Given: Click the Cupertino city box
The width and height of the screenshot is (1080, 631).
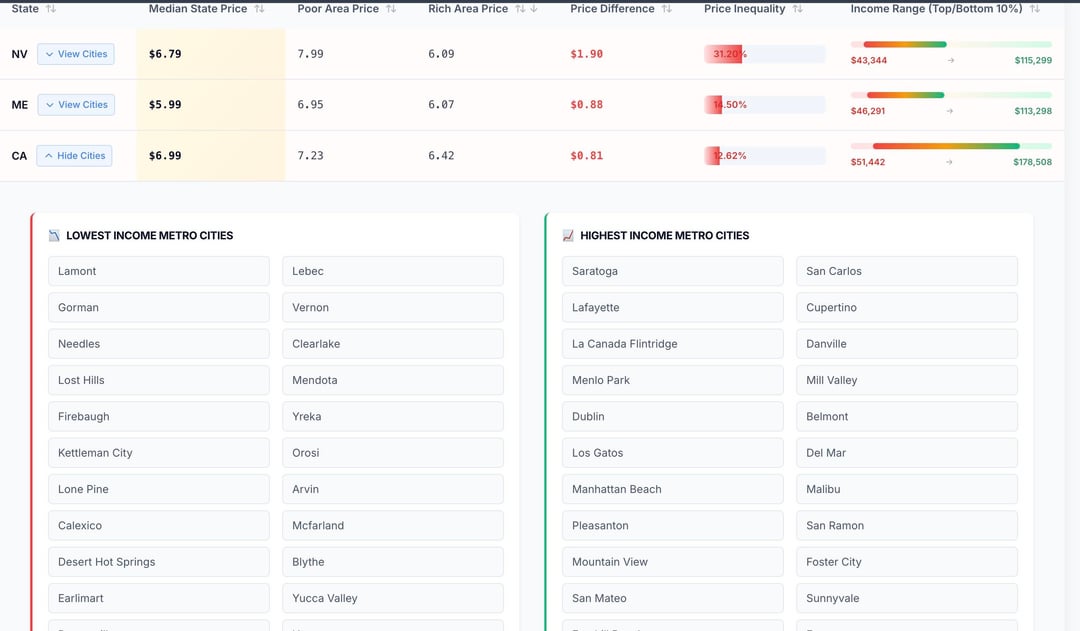Looking at the screenshot, I should click(906, 308).
